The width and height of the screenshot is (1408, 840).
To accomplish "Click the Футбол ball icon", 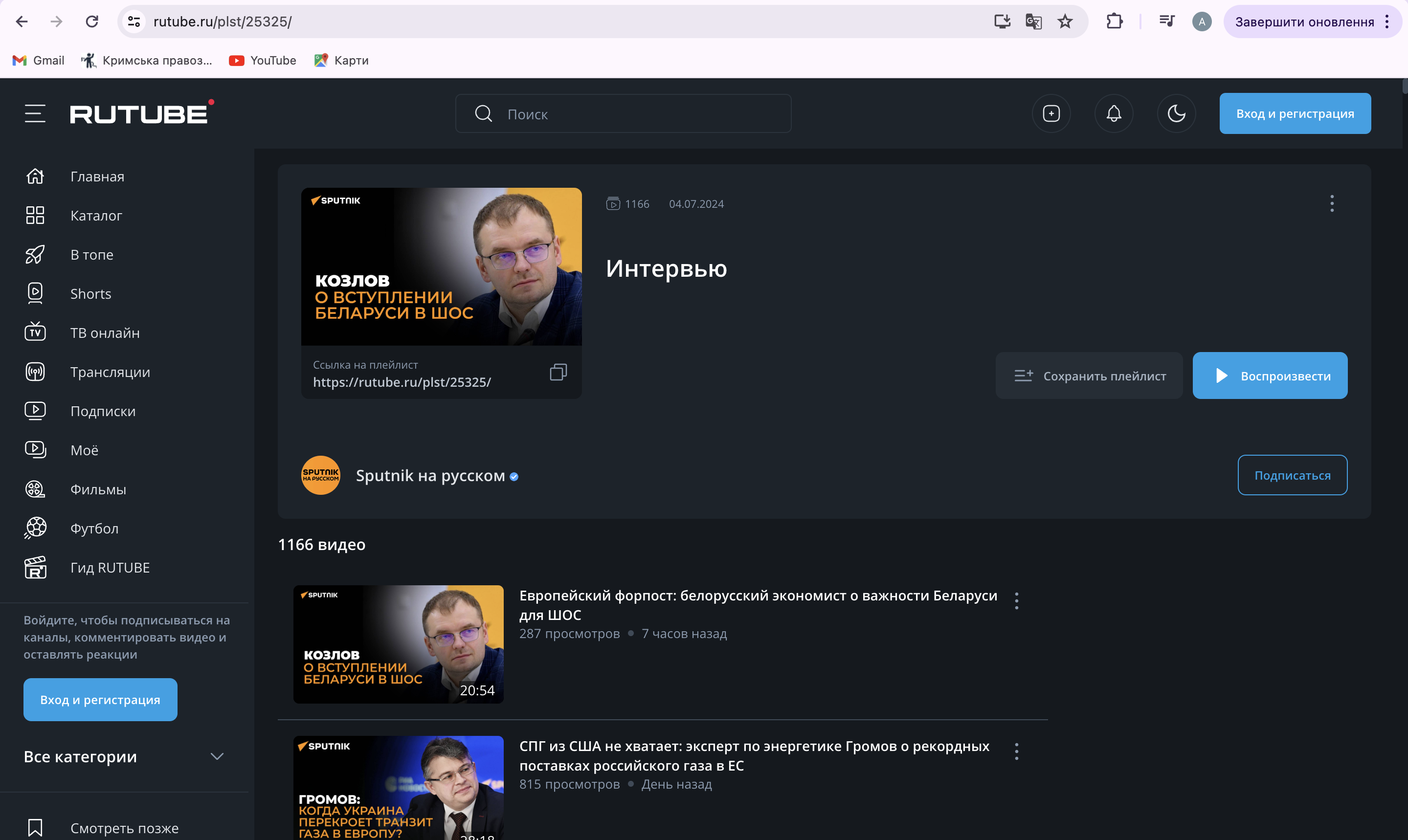I will (x=35, y=528).
